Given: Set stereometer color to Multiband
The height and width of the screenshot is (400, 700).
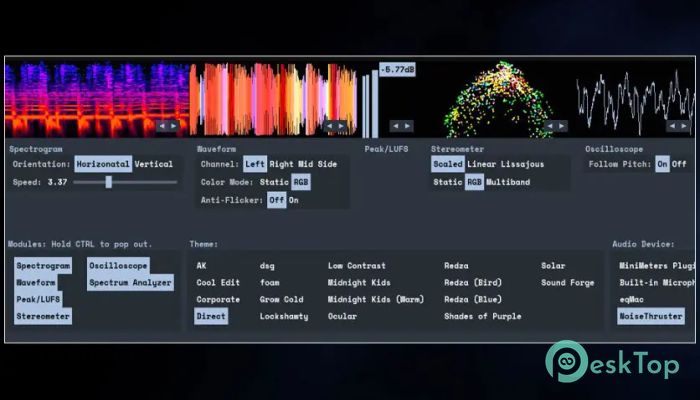Looking at the screenshot, I should coord(508,182).
